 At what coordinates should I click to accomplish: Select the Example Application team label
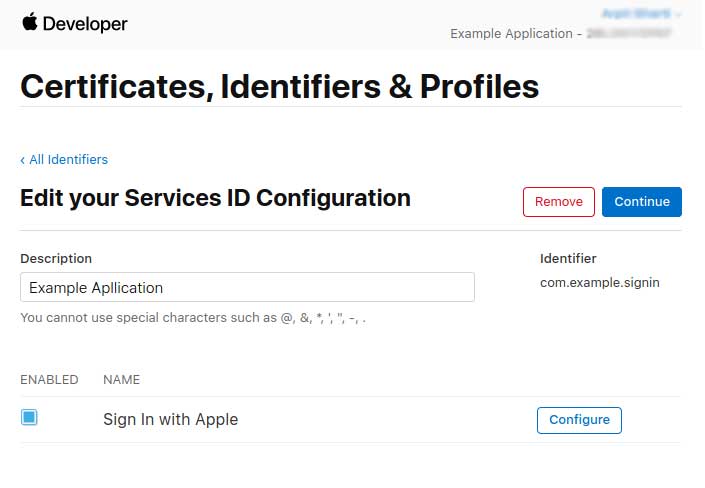click(x=511, y=34)
